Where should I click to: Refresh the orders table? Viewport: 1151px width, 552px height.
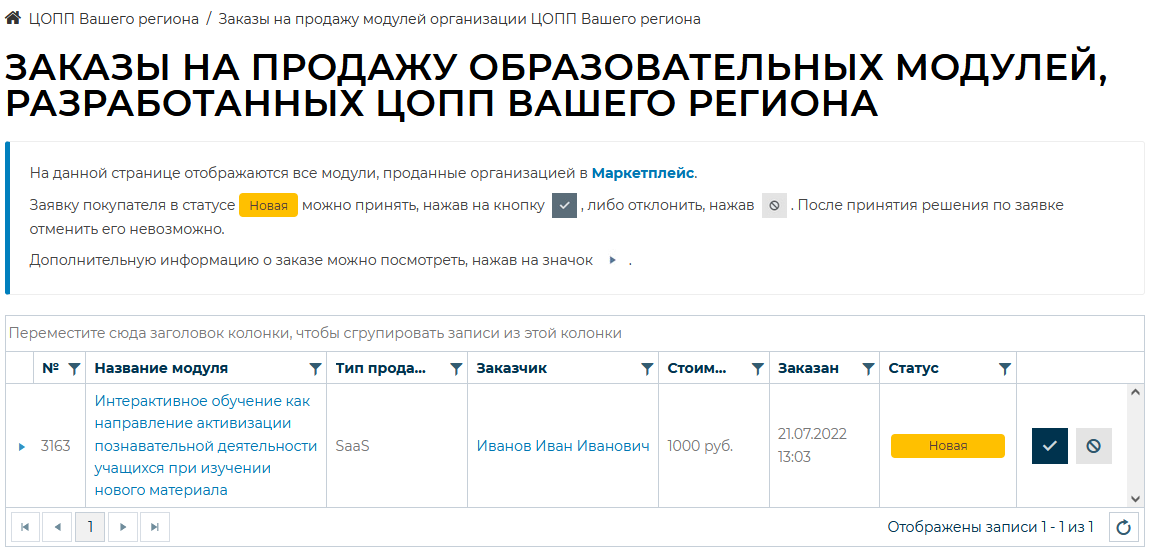pos(1124,527)
